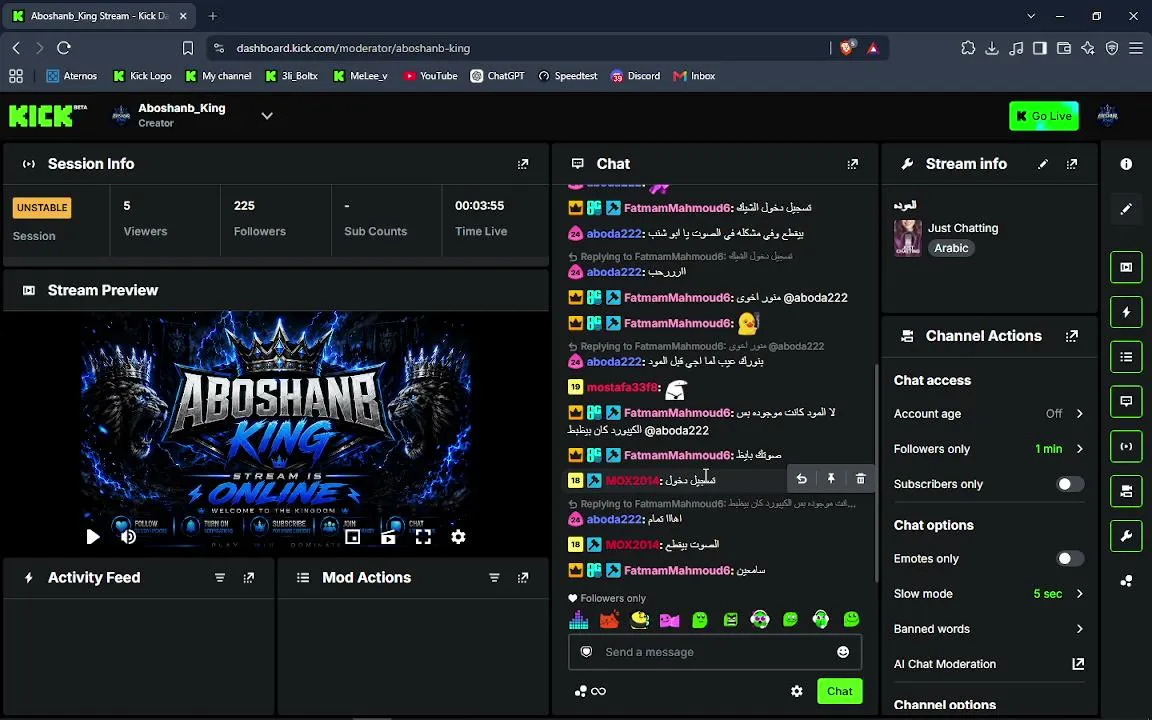Open Followers only duration chevron
Viewport: 1152px width, 720px height.
[x=1079, y=449]
